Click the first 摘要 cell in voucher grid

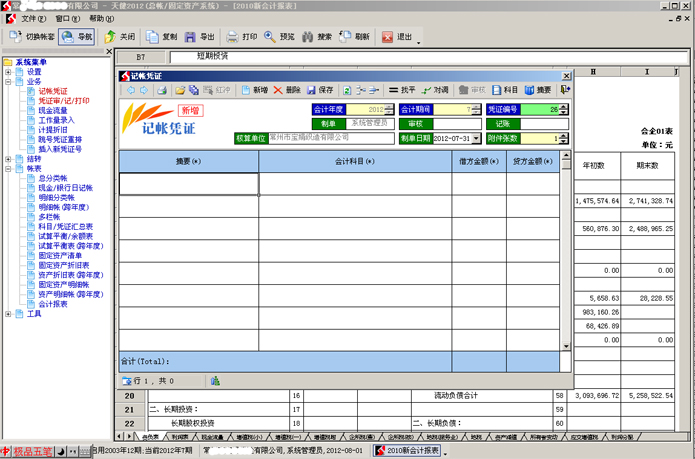point(188,184)
